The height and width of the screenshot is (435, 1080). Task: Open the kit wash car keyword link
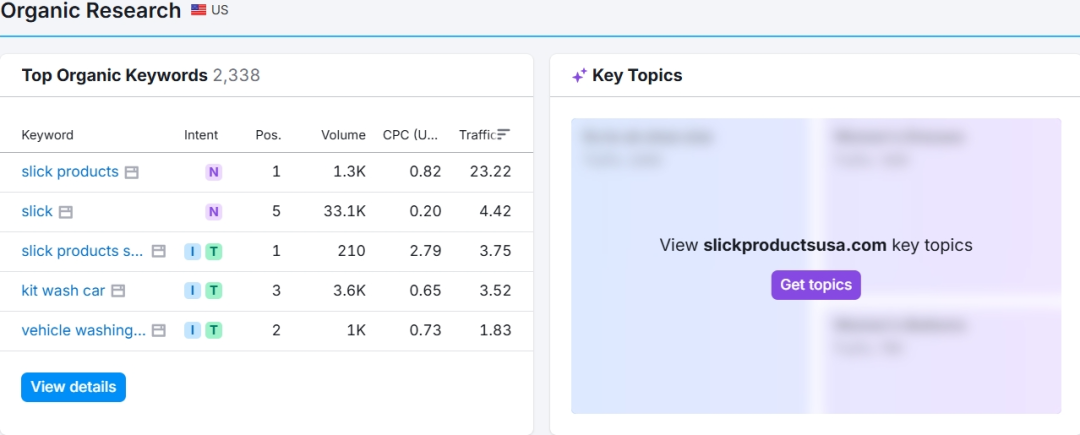tap(63, 290)
